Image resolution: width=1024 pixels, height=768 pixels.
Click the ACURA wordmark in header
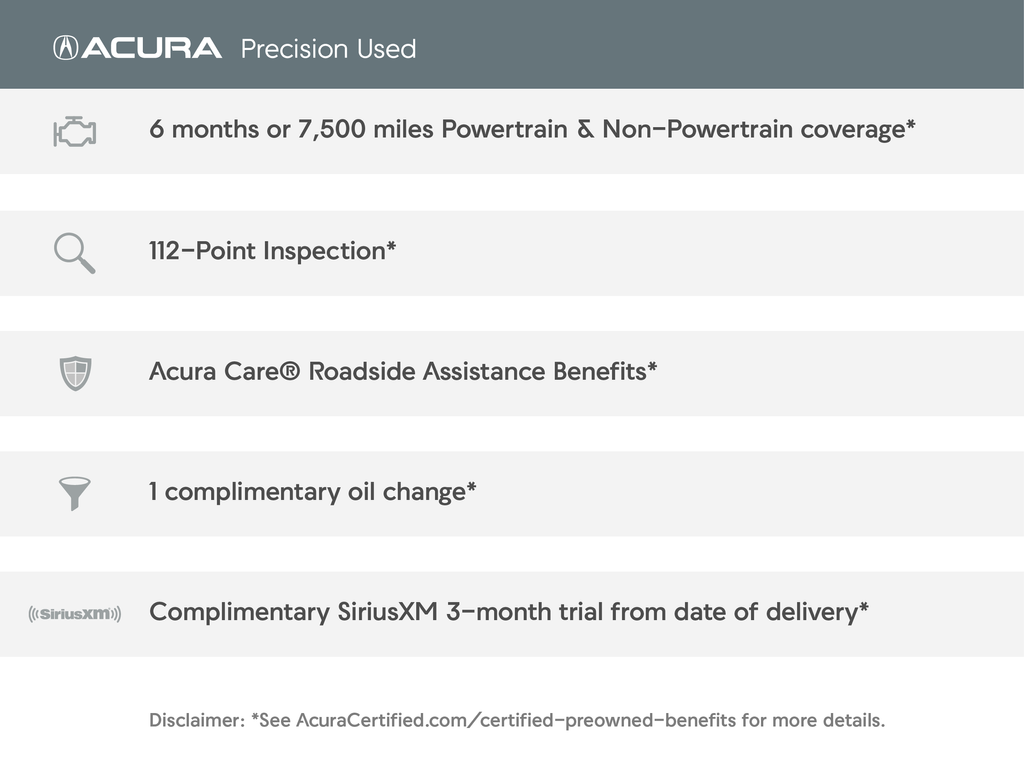151,47
